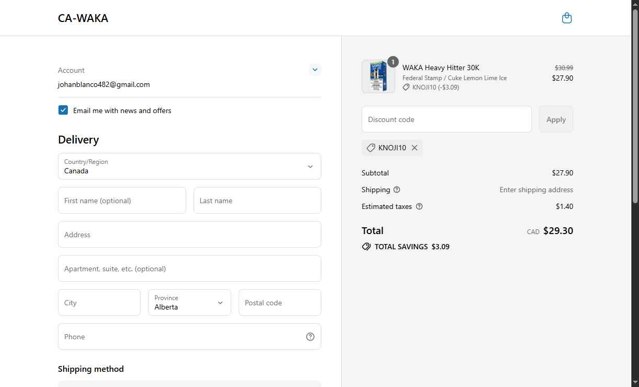Uncheck Email me with news and offers

[63, 110]
